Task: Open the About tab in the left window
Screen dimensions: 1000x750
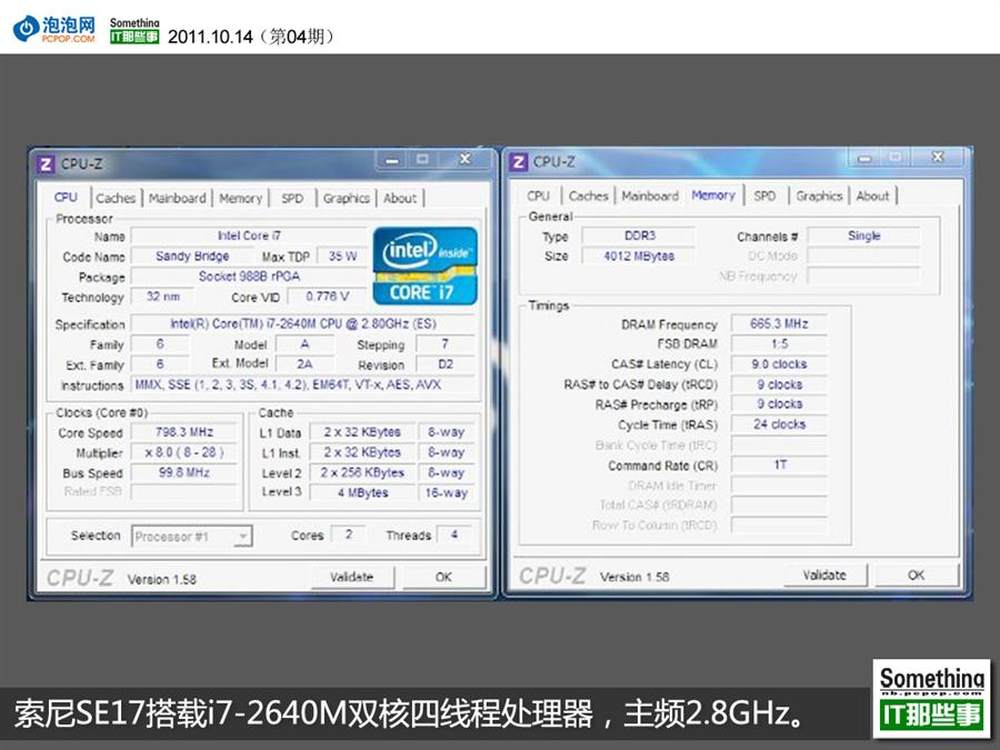Action: click(400, 198)
